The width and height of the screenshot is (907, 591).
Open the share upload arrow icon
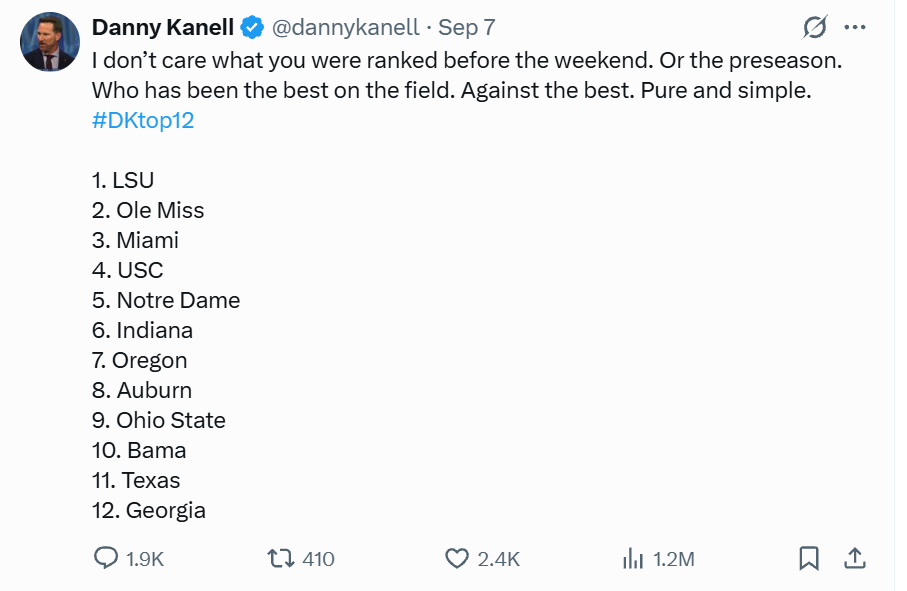pyautogui.click(x=855, y=559)
